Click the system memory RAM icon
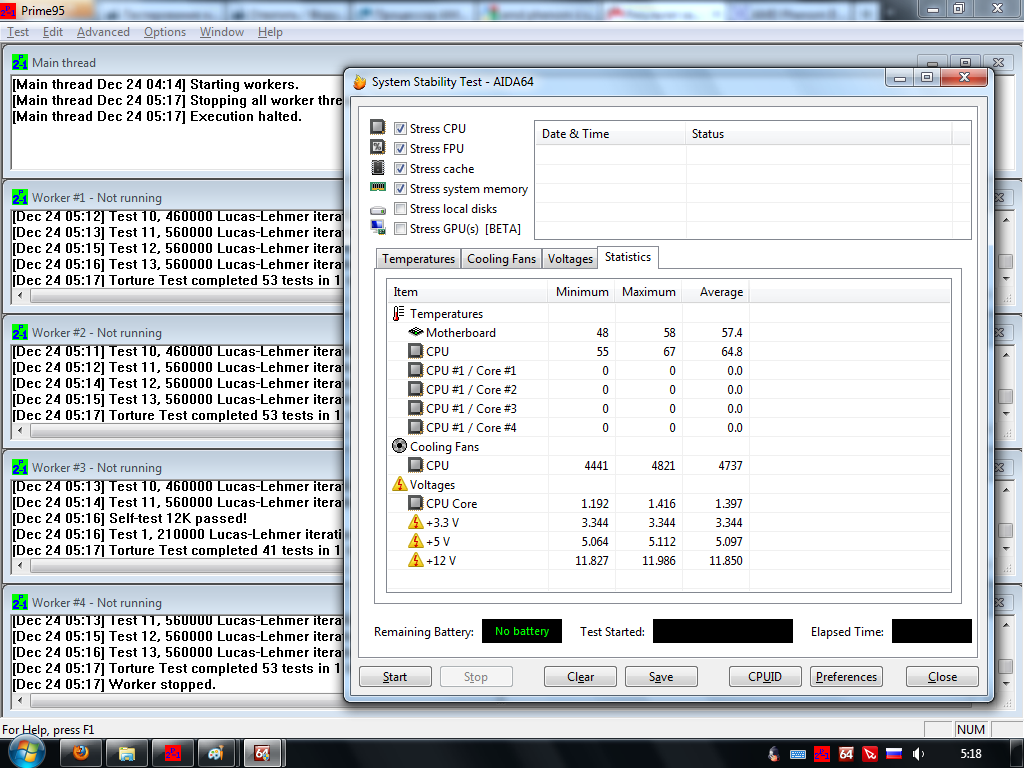Image resolution: width=1024 pixels, height=768 pixels. click(x=377, y=187)
